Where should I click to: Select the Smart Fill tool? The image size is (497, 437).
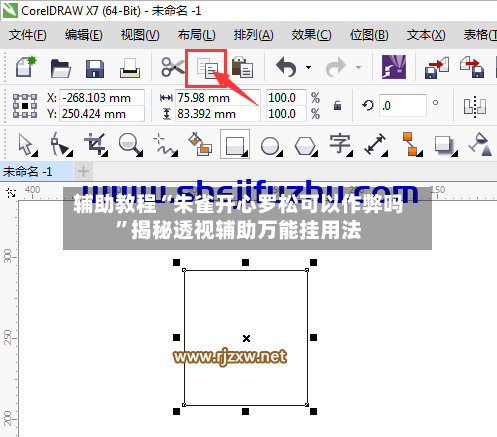200,144
